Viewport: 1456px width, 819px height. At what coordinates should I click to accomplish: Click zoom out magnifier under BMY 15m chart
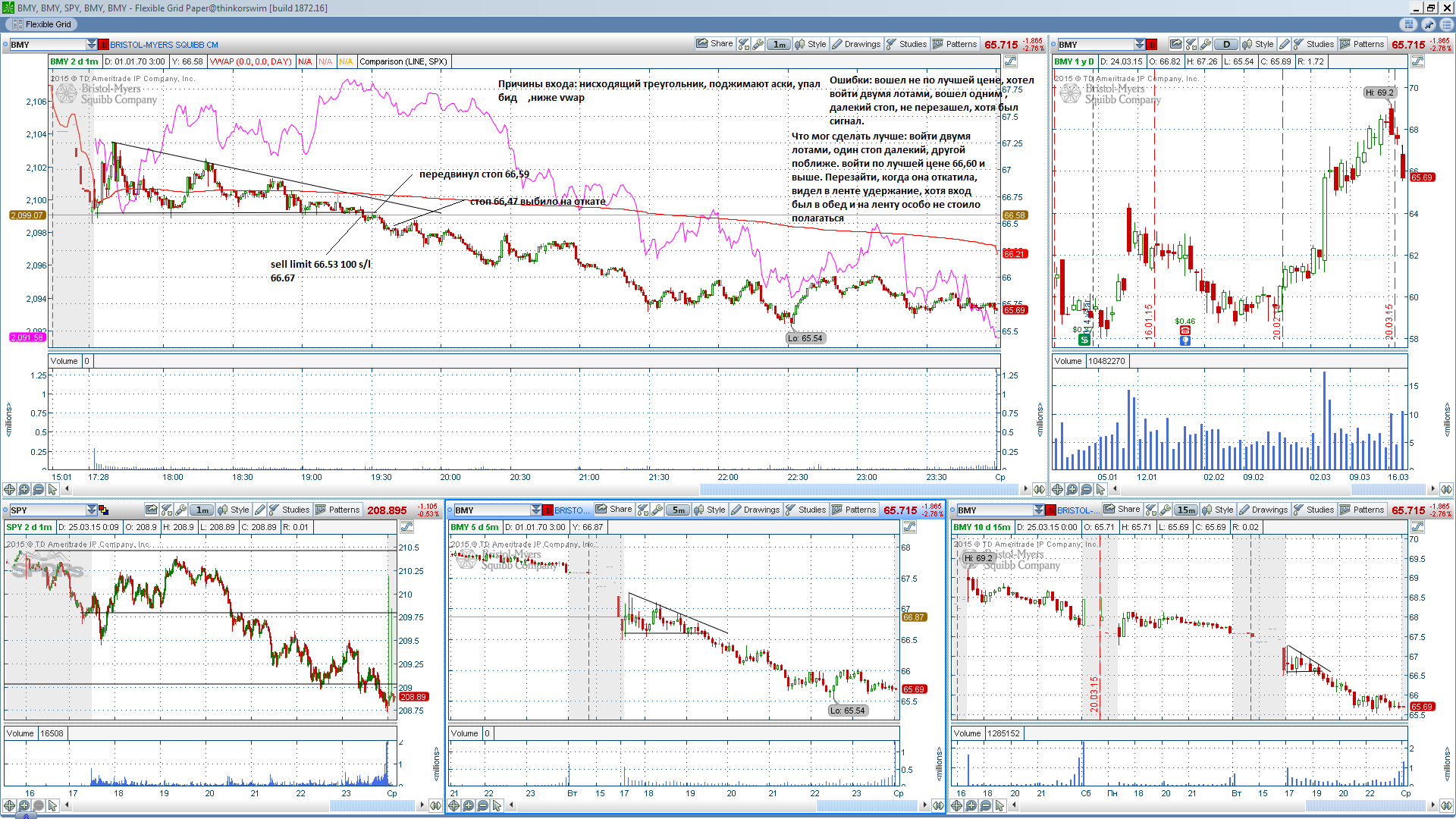(985, 805)
